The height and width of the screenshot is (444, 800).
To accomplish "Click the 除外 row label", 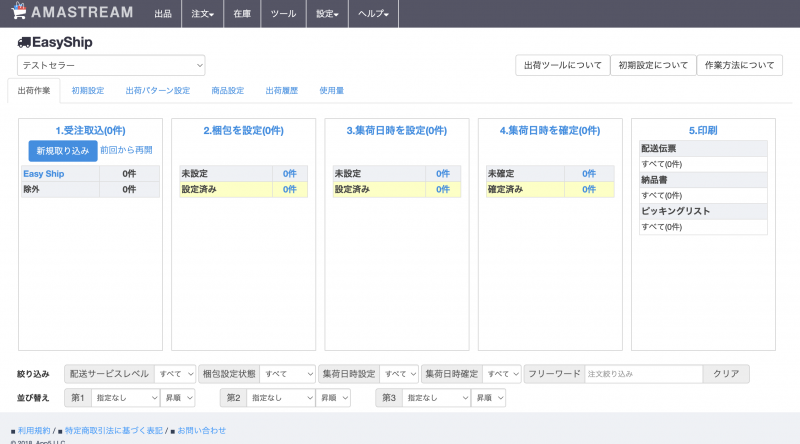I will coord(31,189).
